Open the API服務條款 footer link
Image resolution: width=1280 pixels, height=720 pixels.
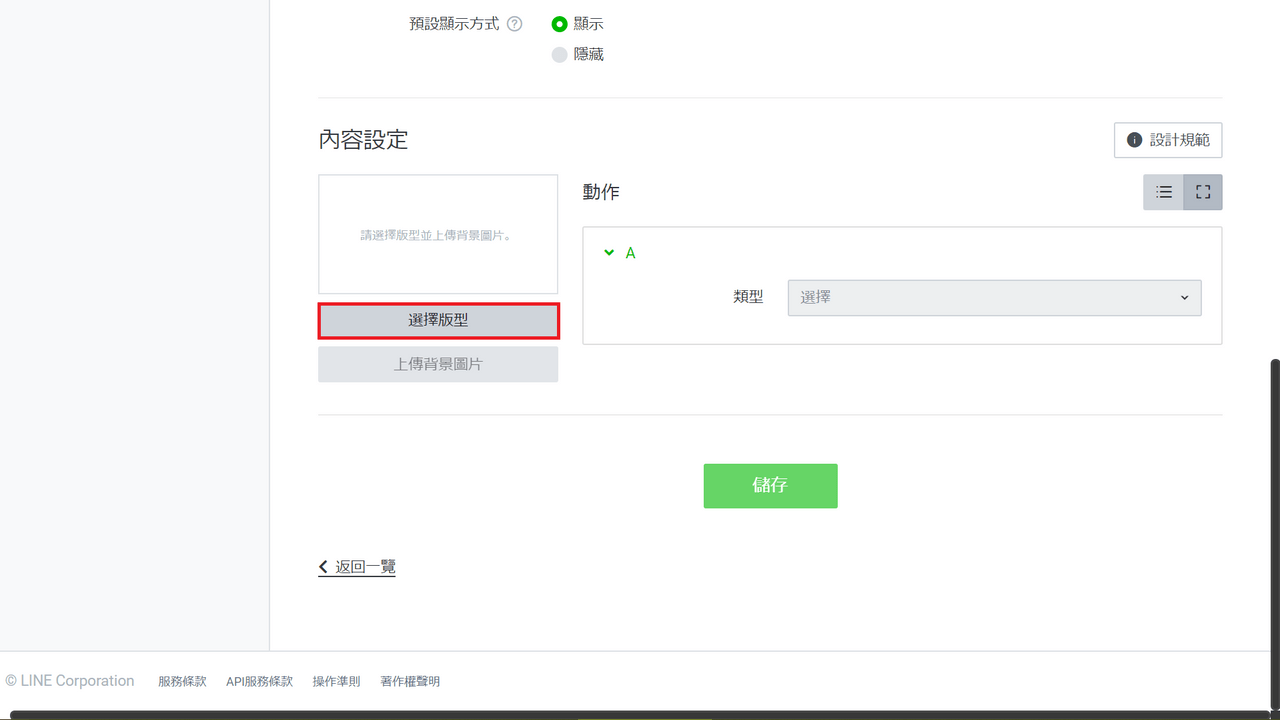[x=259, y=681]
